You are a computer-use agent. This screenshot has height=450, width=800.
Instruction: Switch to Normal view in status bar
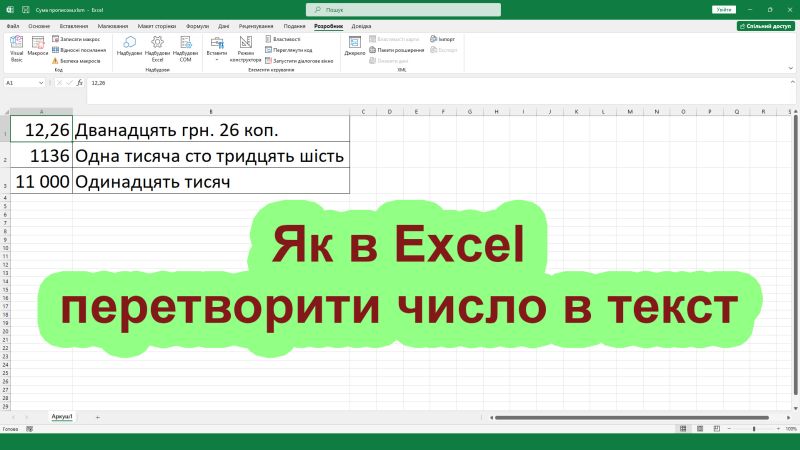coord(683,429)
